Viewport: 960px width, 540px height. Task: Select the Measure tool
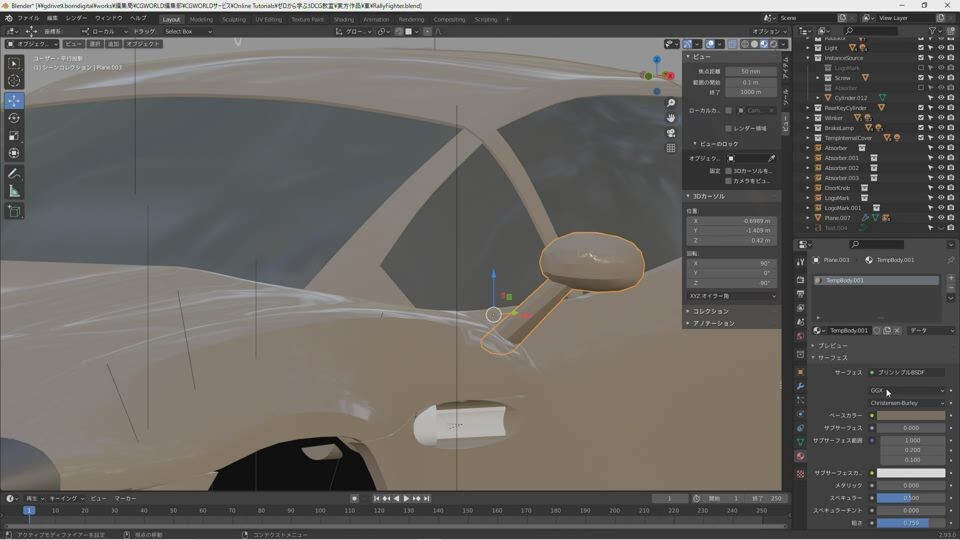(x=14, y=191)
